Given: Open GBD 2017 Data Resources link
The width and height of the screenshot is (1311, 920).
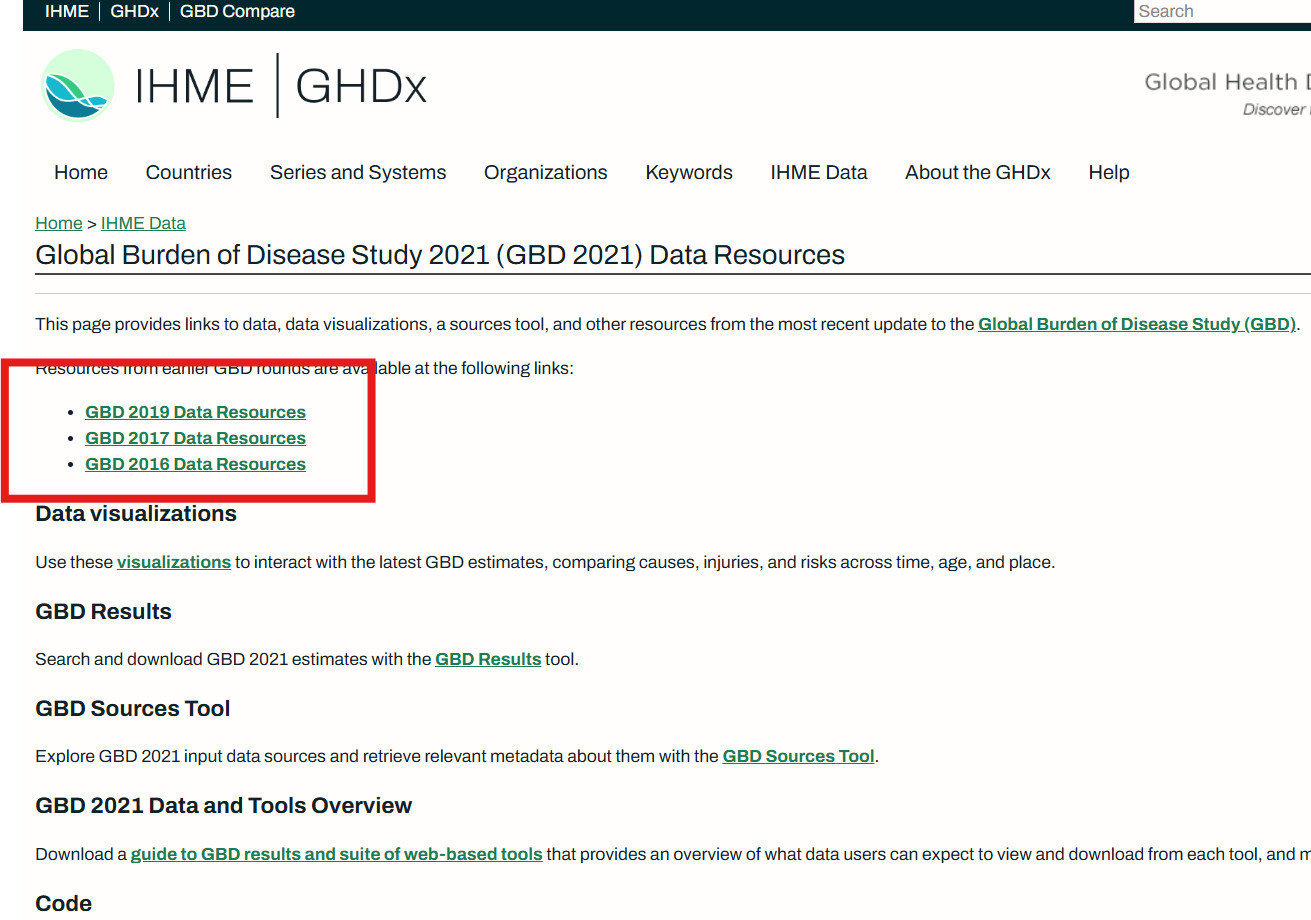Looking at the screenshot, I should (x=195, y=438).
